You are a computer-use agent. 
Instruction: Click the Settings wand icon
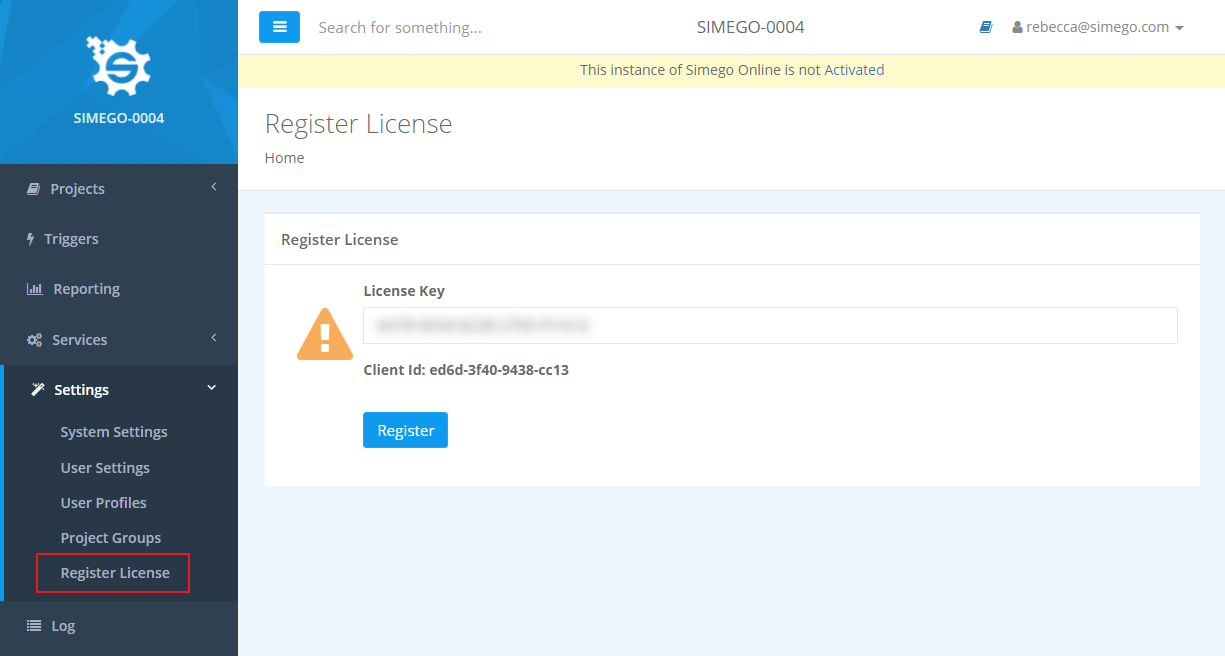click(x=37, y=389)
